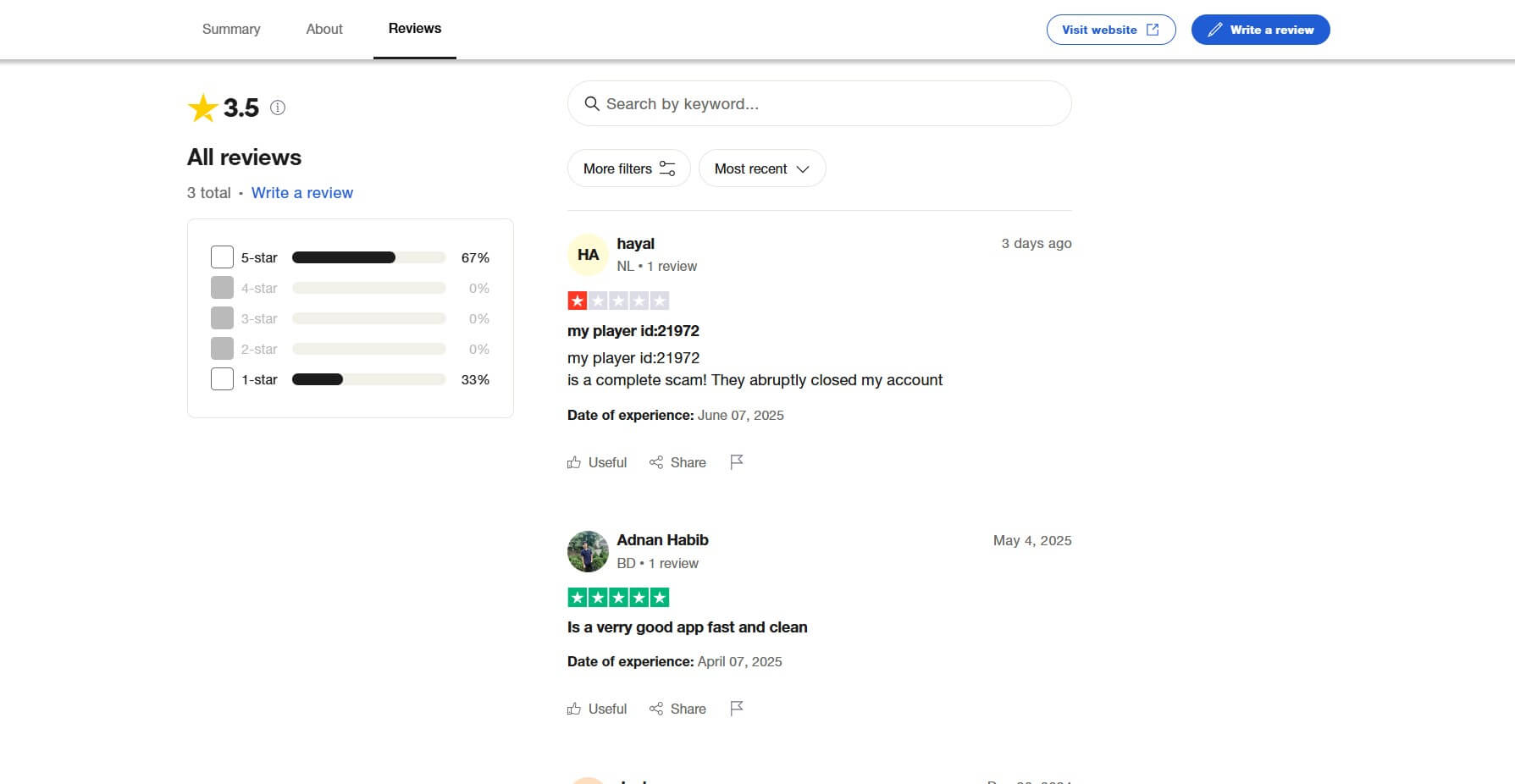Click the pencil icon on Write a review
This screenshot has height=784, width=1515.
coord(1214,29)
